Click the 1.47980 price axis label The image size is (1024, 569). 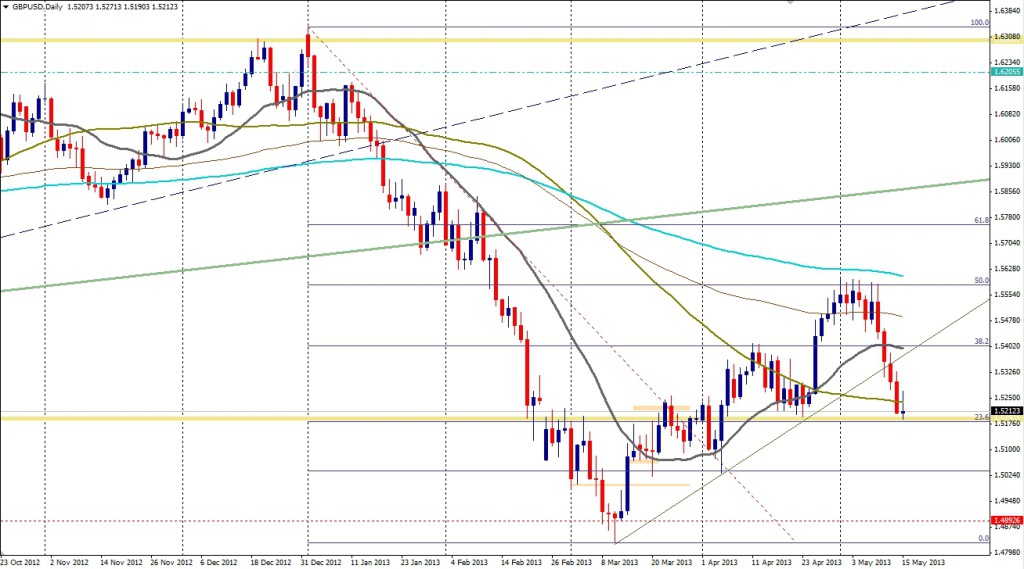click(1005, 551)
